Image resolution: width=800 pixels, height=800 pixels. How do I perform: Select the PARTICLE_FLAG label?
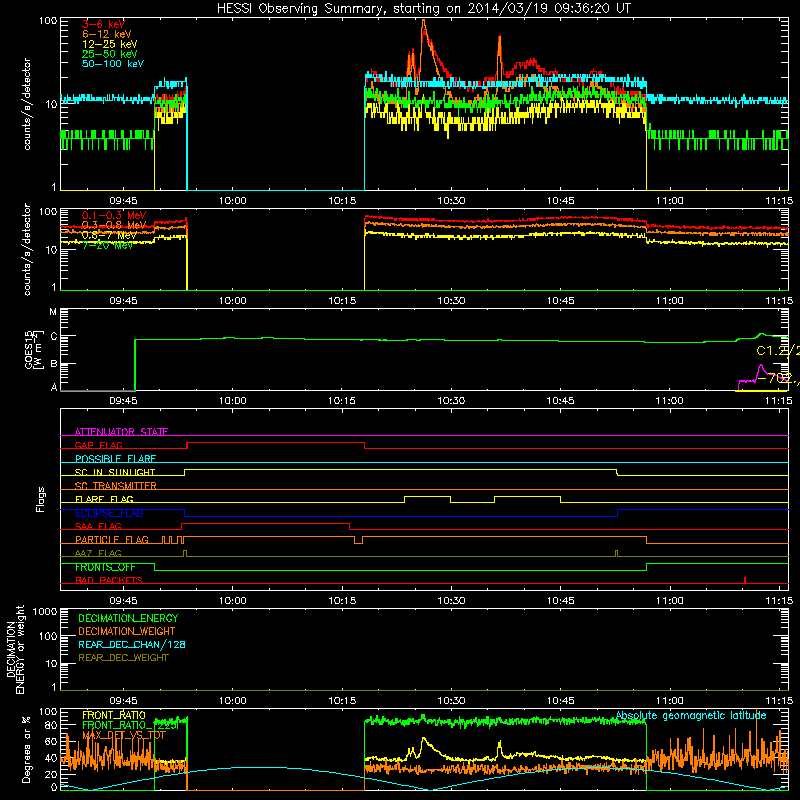click(x=112, y=540)
